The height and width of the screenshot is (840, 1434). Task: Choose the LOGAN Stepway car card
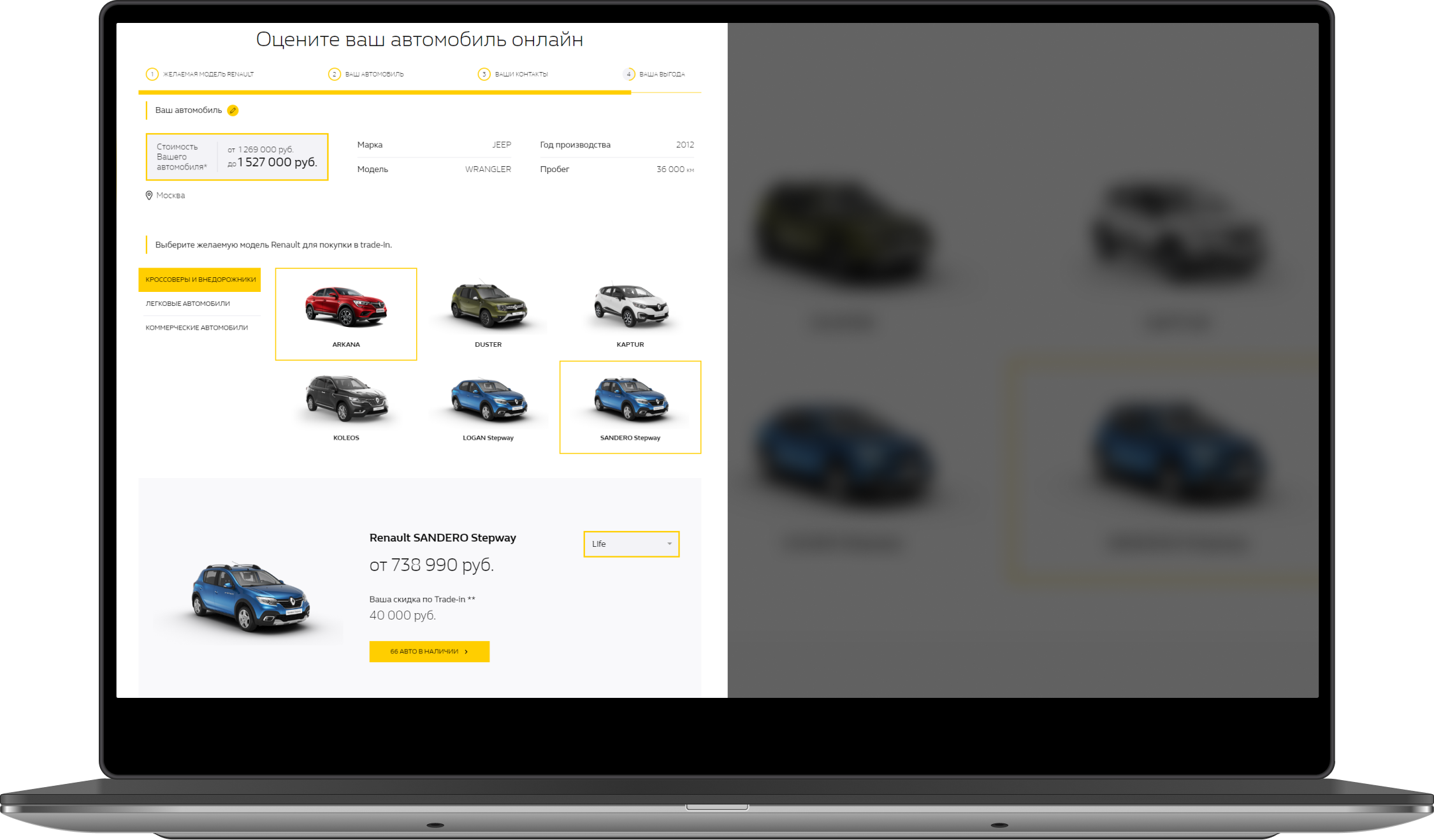click(488, 407)
